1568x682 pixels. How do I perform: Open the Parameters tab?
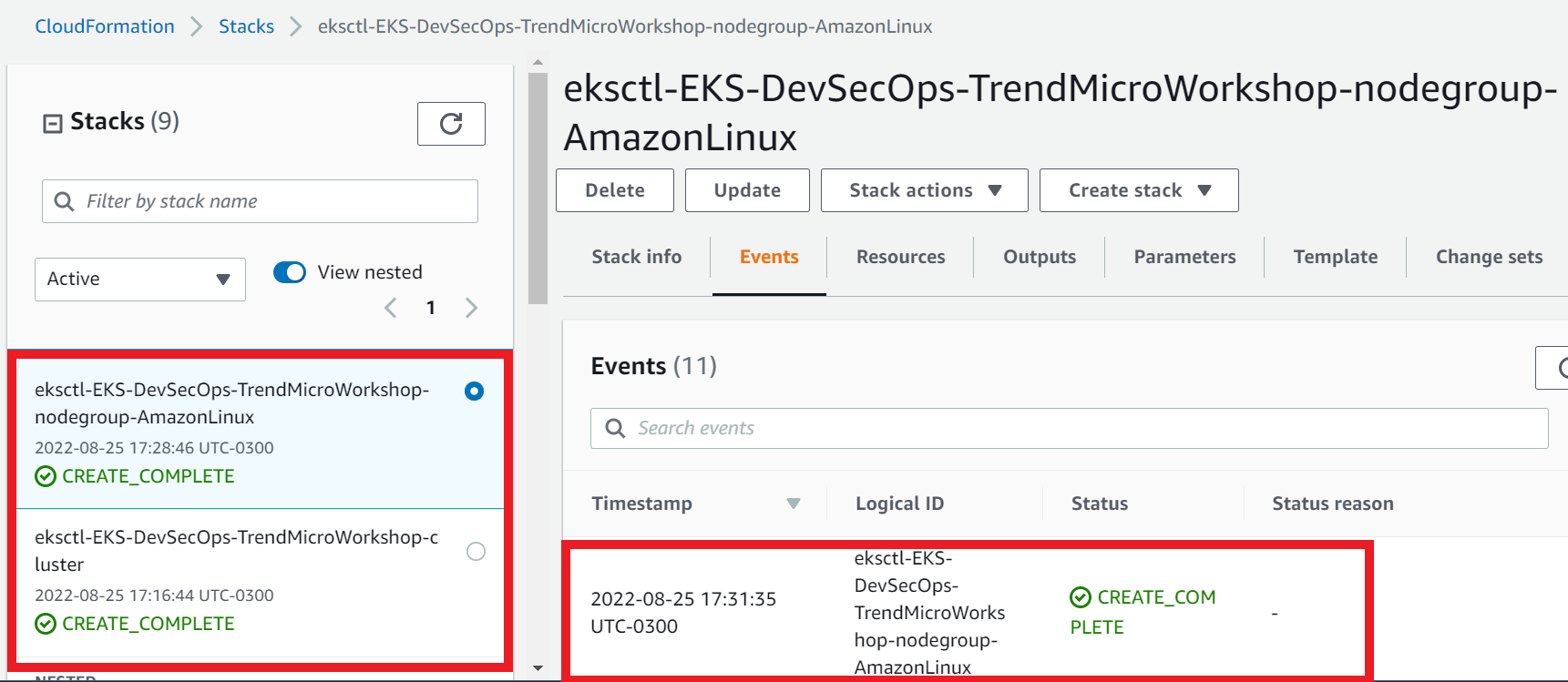coord(1184,257)
